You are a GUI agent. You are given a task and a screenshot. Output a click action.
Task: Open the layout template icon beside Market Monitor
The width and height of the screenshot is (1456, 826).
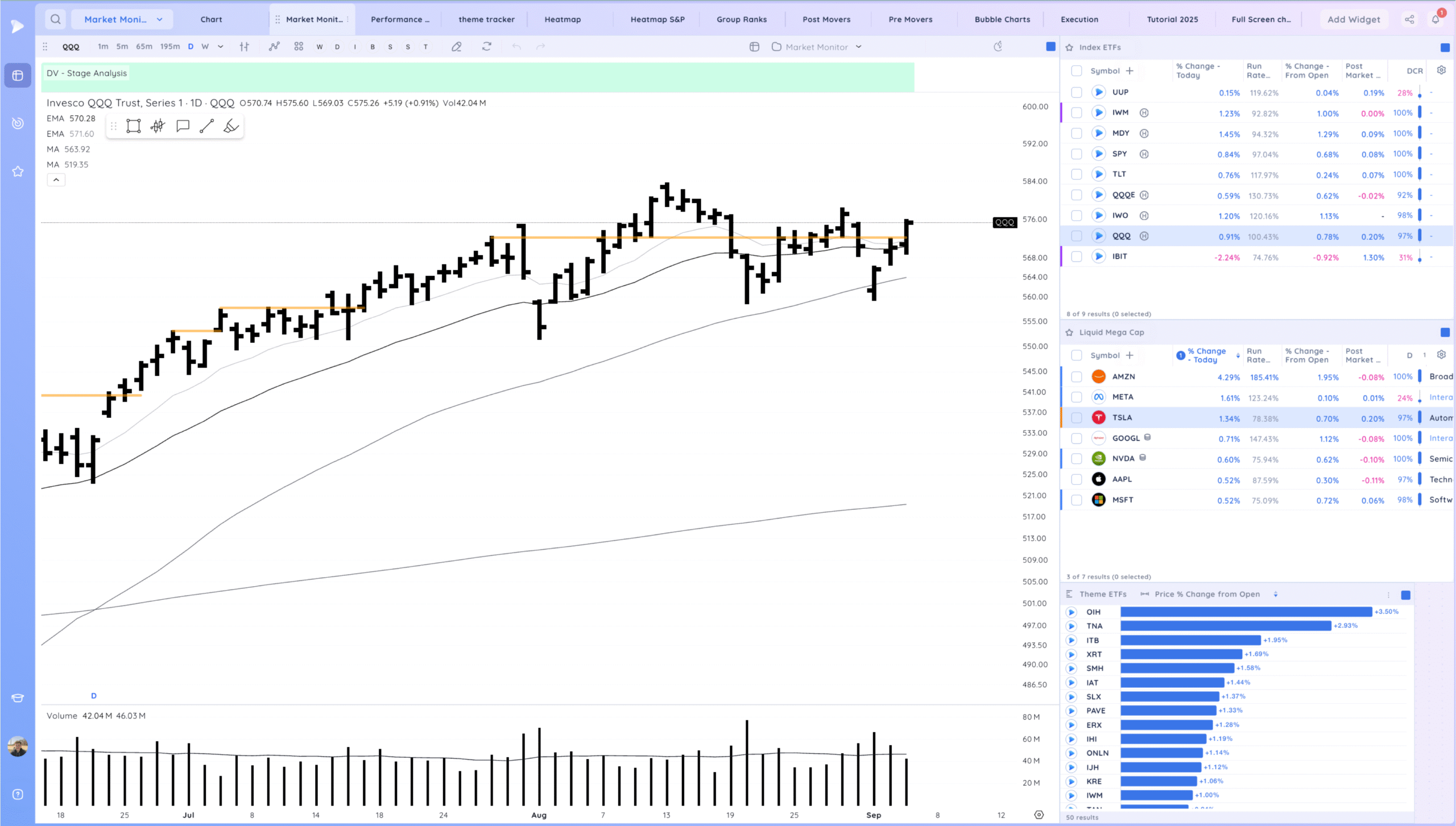pyautogui.click(x=754, y=47)
